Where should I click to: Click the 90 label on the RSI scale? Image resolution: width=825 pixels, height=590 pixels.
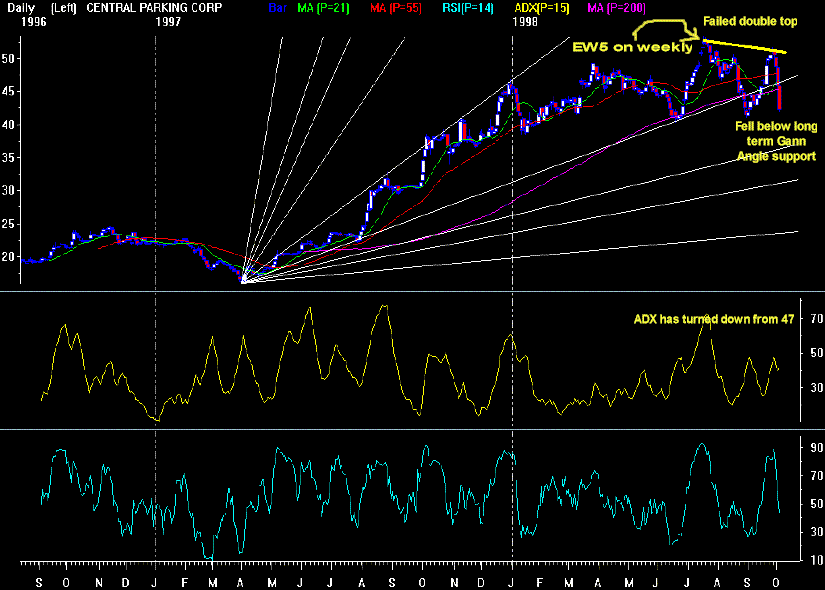[817, 448]
